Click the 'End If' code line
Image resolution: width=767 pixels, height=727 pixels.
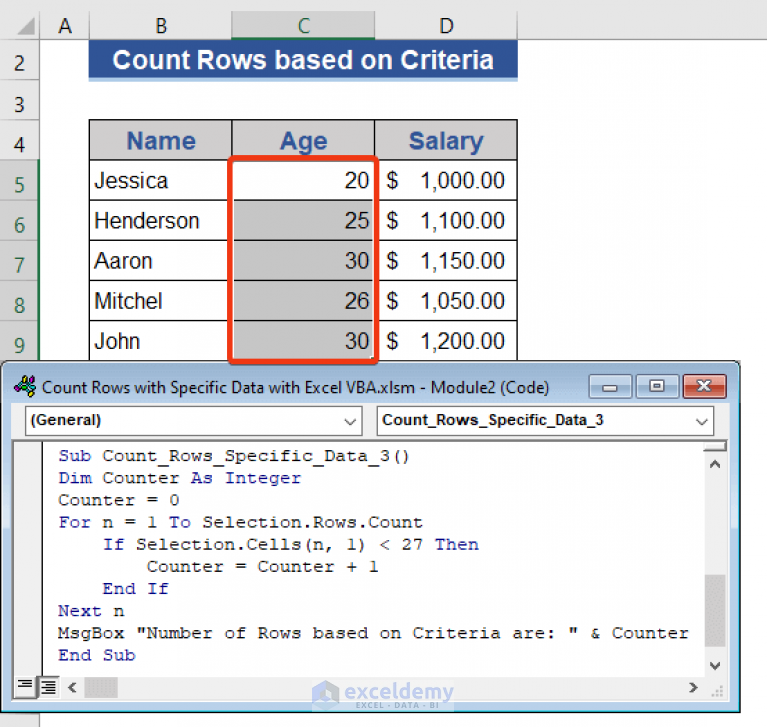click(135, 589)
